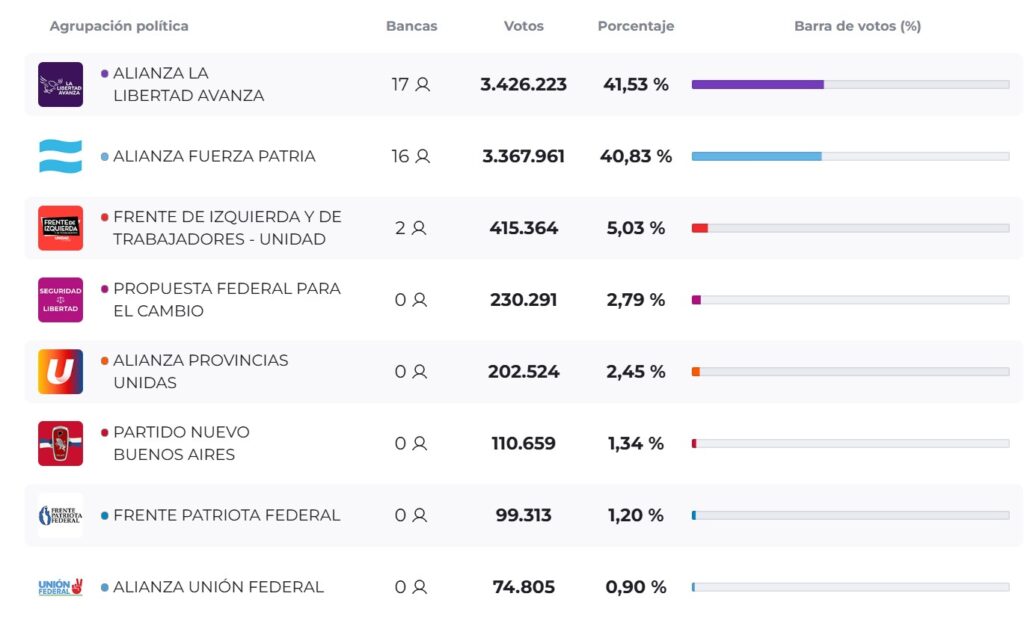Click the 'Agrupación política' column header

coord(119,26)
